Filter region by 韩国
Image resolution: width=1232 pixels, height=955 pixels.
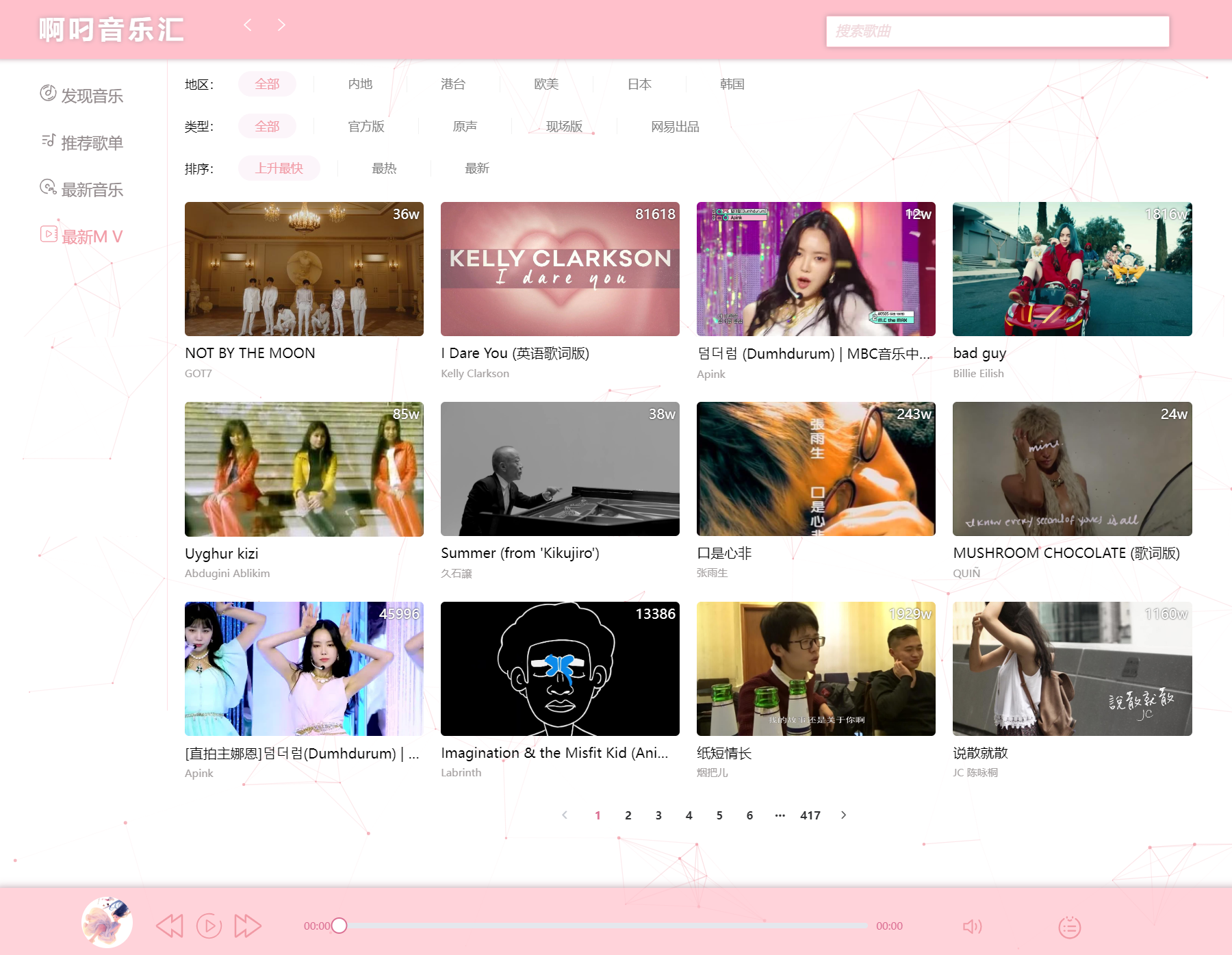tap(732, 84)
